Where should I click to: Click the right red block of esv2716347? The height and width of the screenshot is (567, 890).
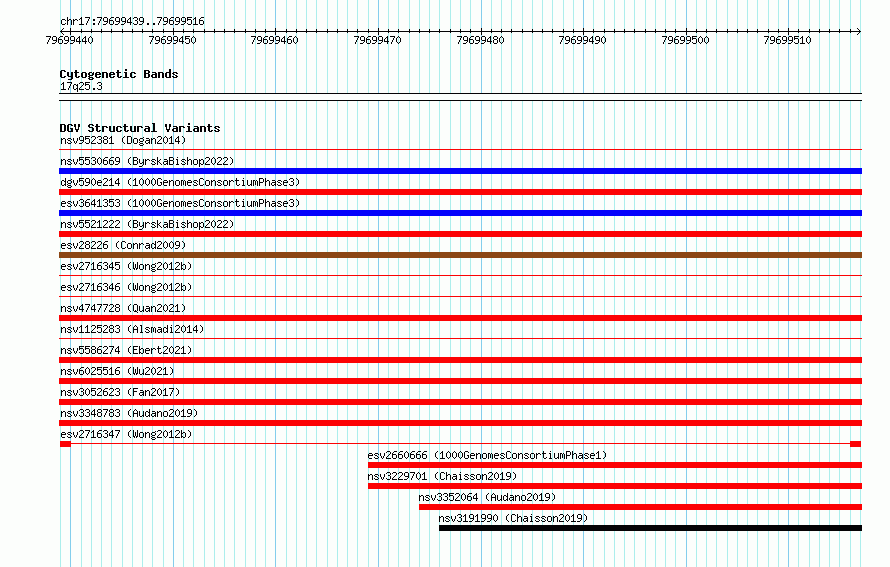pos(855,444)
